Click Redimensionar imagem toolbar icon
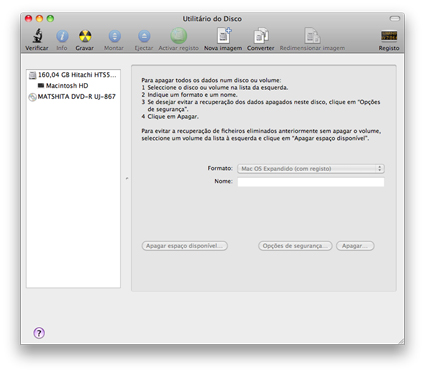The height and width of the screenshot is (373, 425). coord(312,36)
